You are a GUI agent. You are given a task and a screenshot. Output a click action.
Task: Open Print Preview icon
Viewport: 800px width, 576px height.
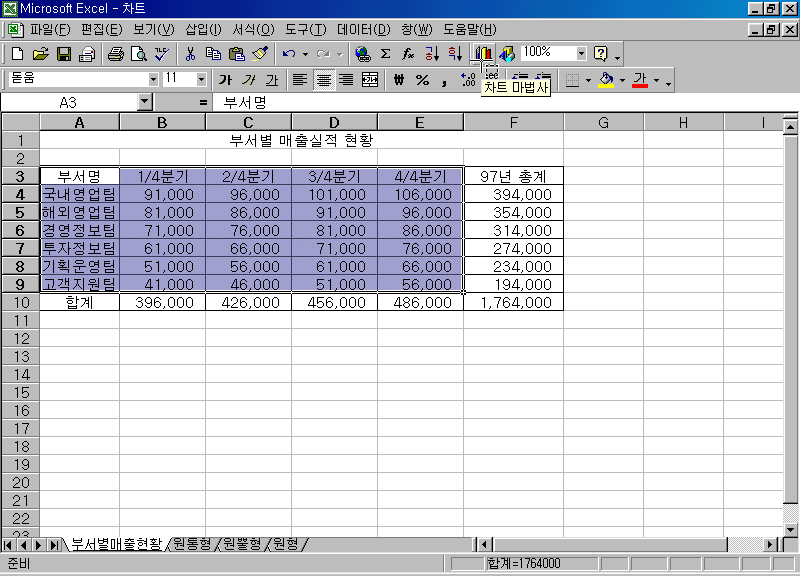click(x=139, y=54)
